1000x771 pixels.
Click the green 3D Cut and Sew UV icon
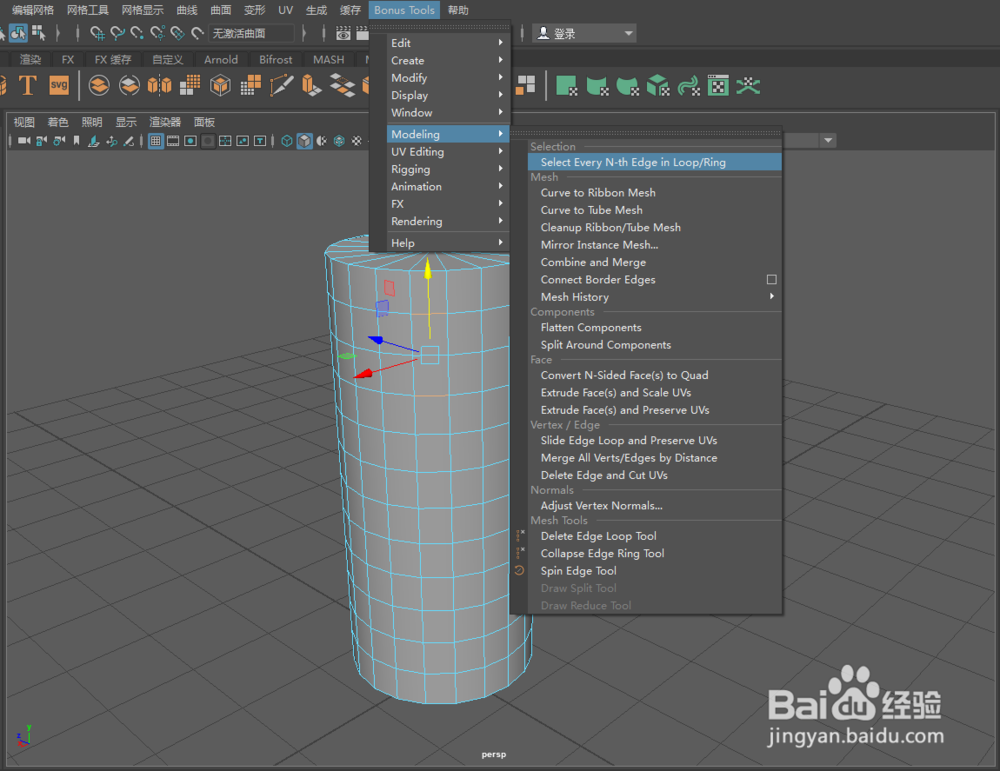pos(748,85)
